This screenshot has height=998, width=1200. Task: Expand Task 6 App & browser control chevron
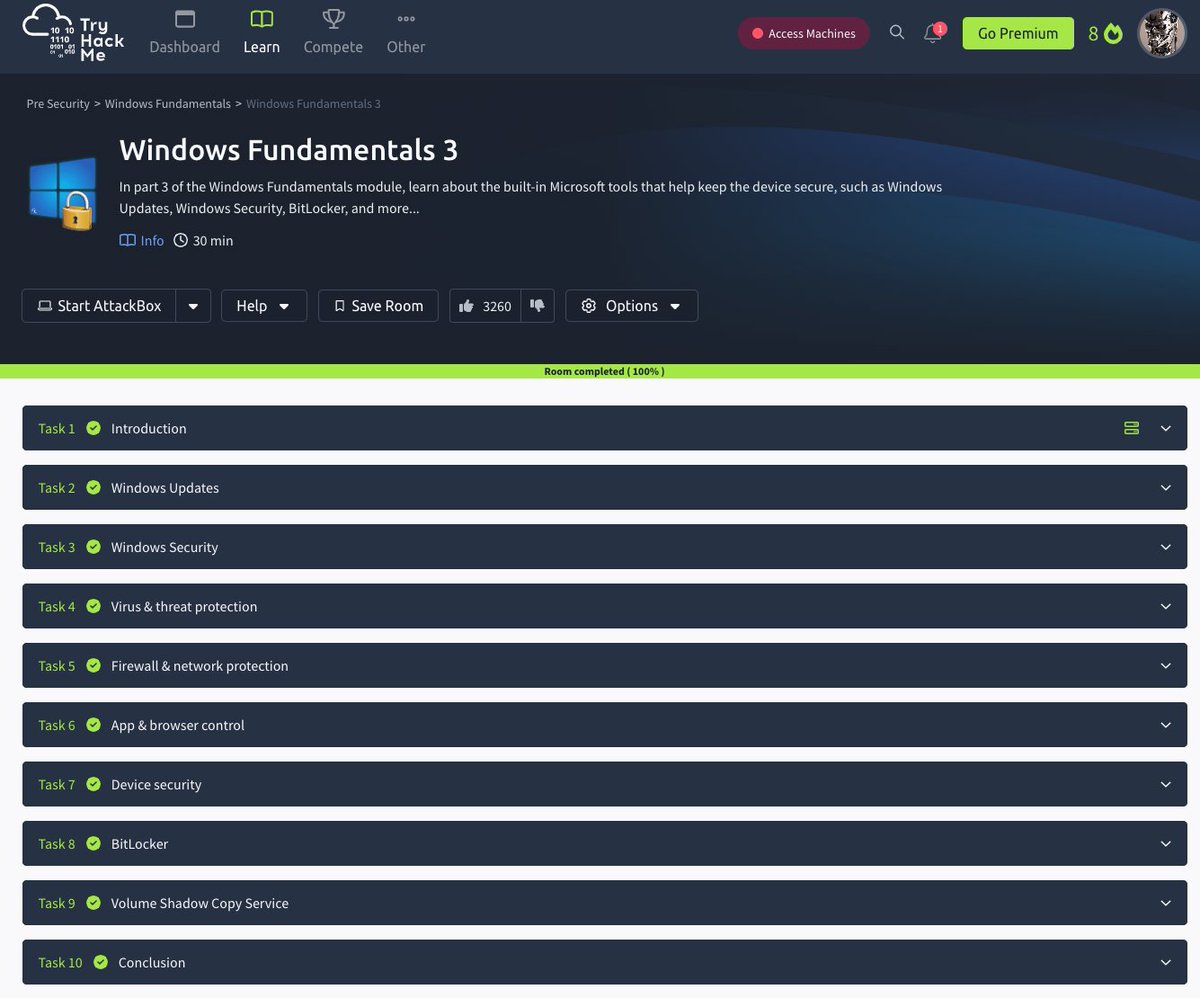coord(1165,725)
